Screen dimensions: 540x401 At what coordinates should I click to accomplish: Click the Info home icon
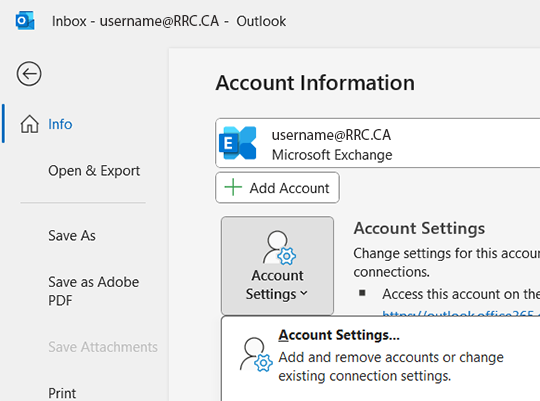[30, 124]
